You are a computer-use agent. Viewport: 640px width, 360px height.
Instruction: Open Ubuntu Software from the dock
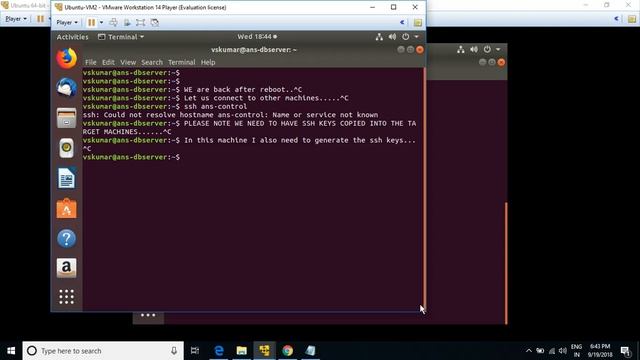pyautogui.click(x=67, y=208)
